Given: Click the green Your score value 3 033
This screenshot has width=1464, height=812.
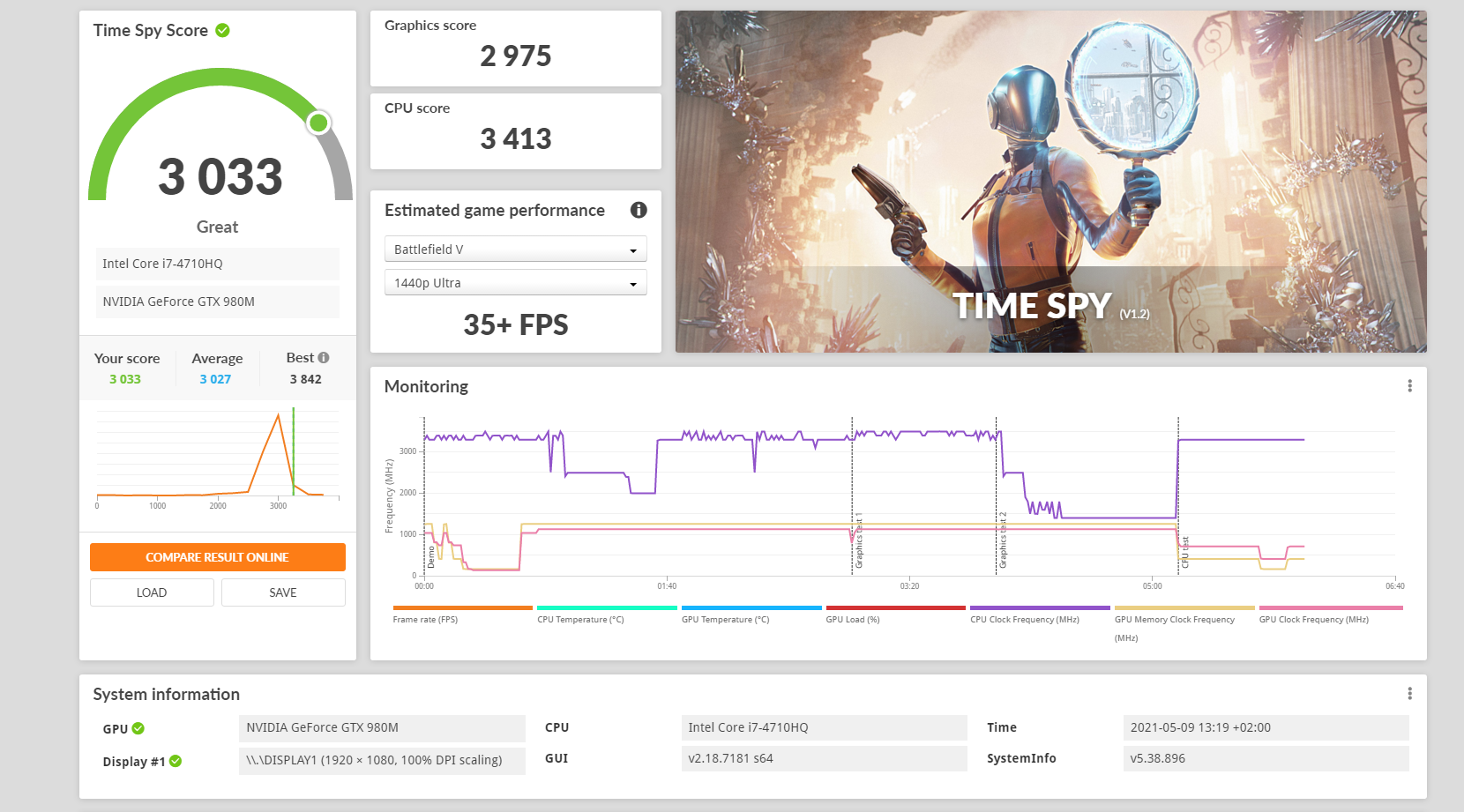Looking at the screenshot, I should pos(125,379).
